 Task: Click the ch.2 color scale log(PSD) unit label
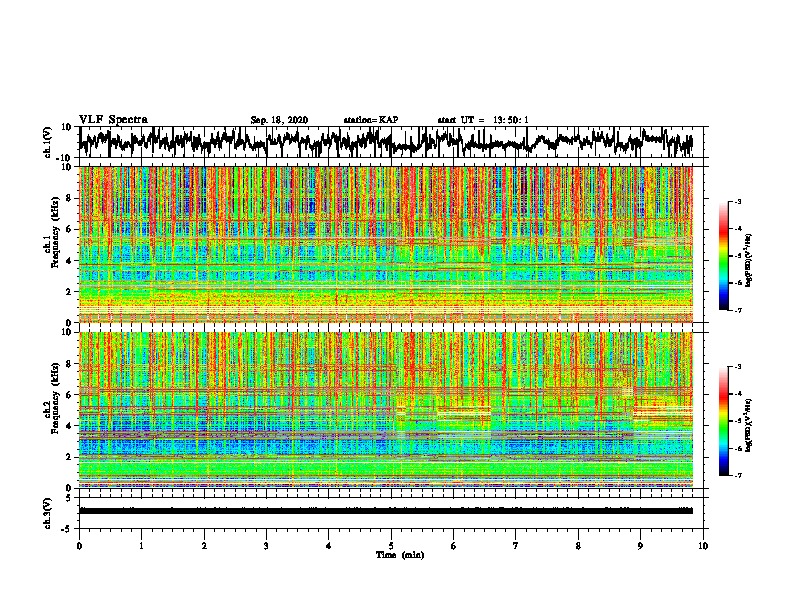point(749,425)
